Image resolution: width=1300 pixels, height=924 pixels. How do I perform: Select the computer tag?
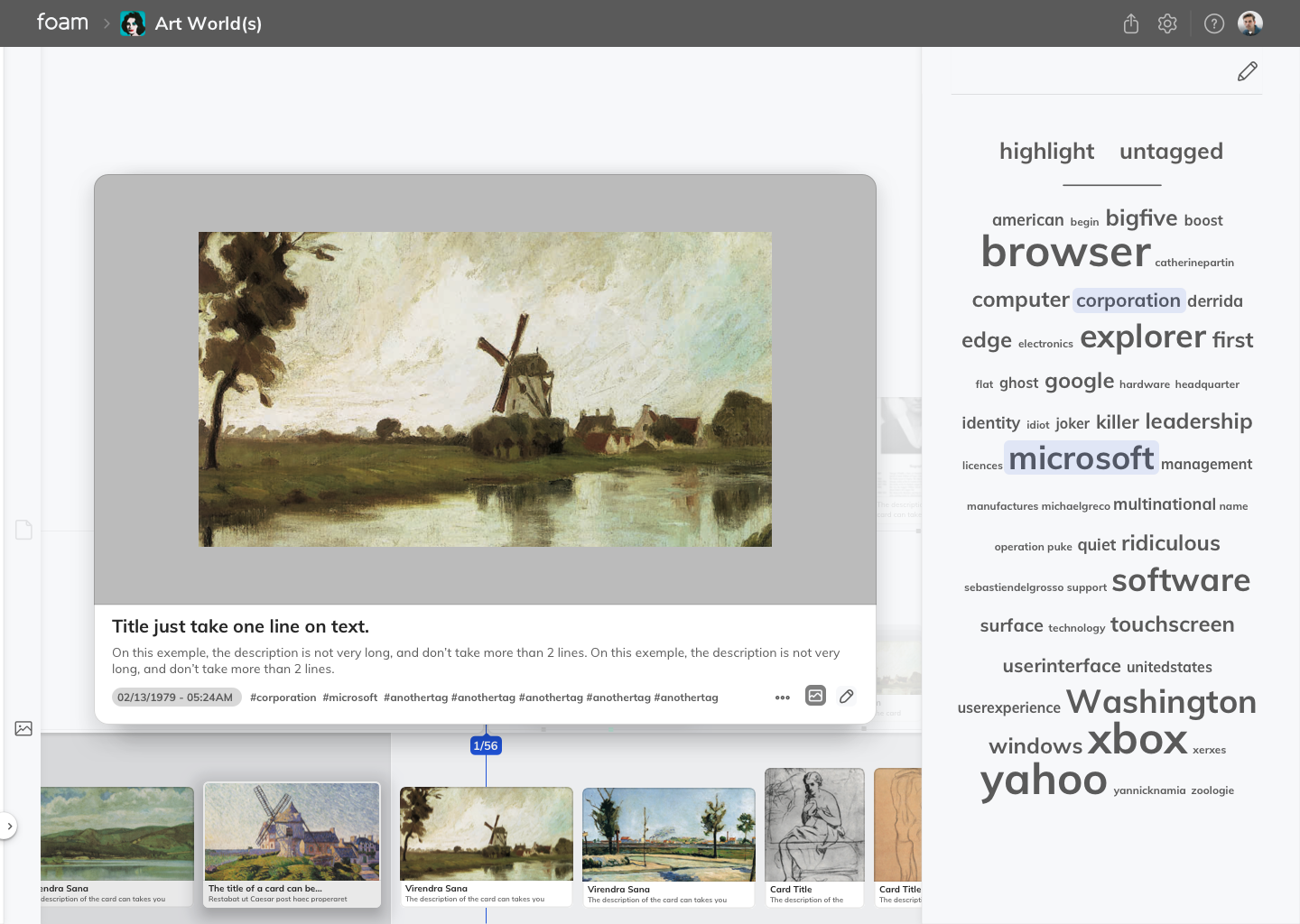tap(1020, 300)
